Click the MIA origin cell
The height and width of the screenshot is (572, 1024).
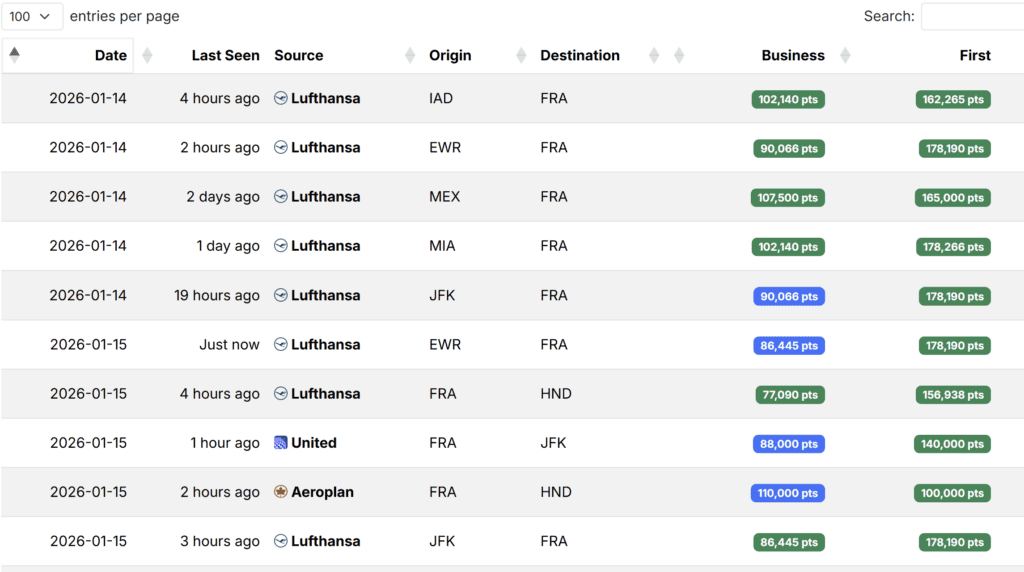(x=442, y=246)
